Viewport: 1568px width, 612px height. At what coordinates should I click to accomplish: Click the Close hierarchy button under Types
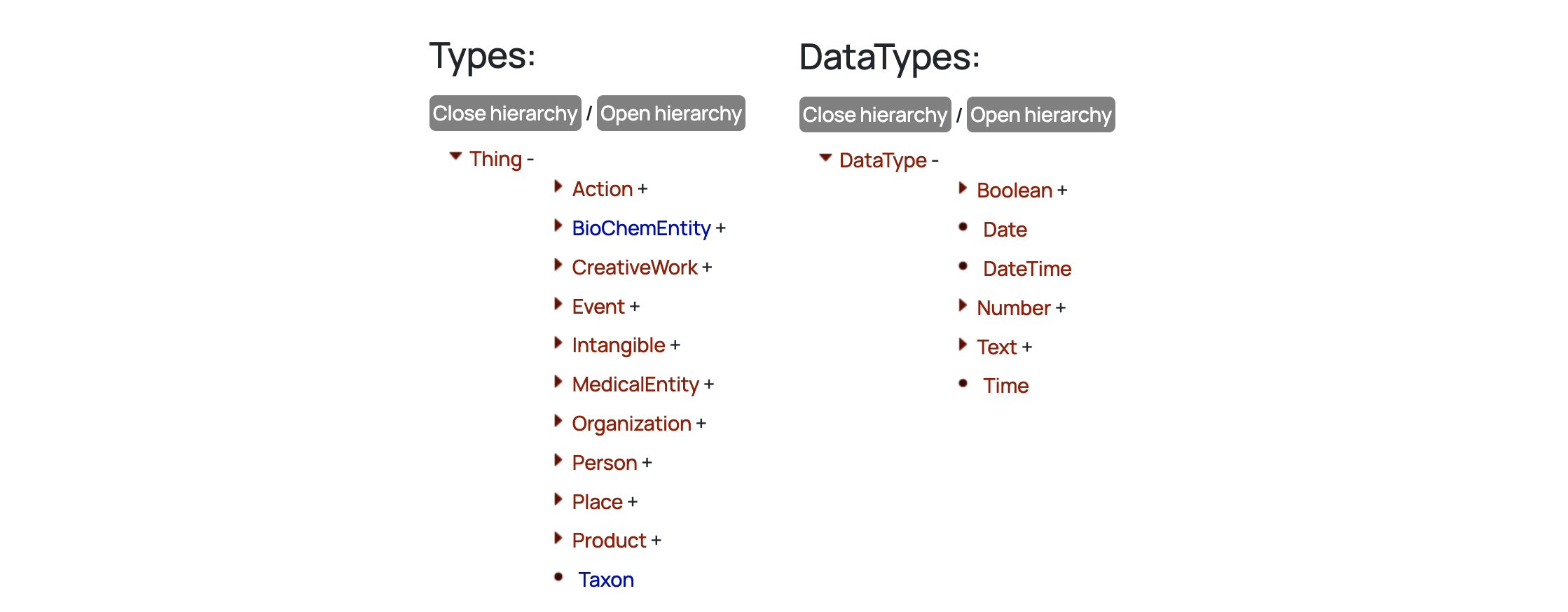click(x=504, y=113)
